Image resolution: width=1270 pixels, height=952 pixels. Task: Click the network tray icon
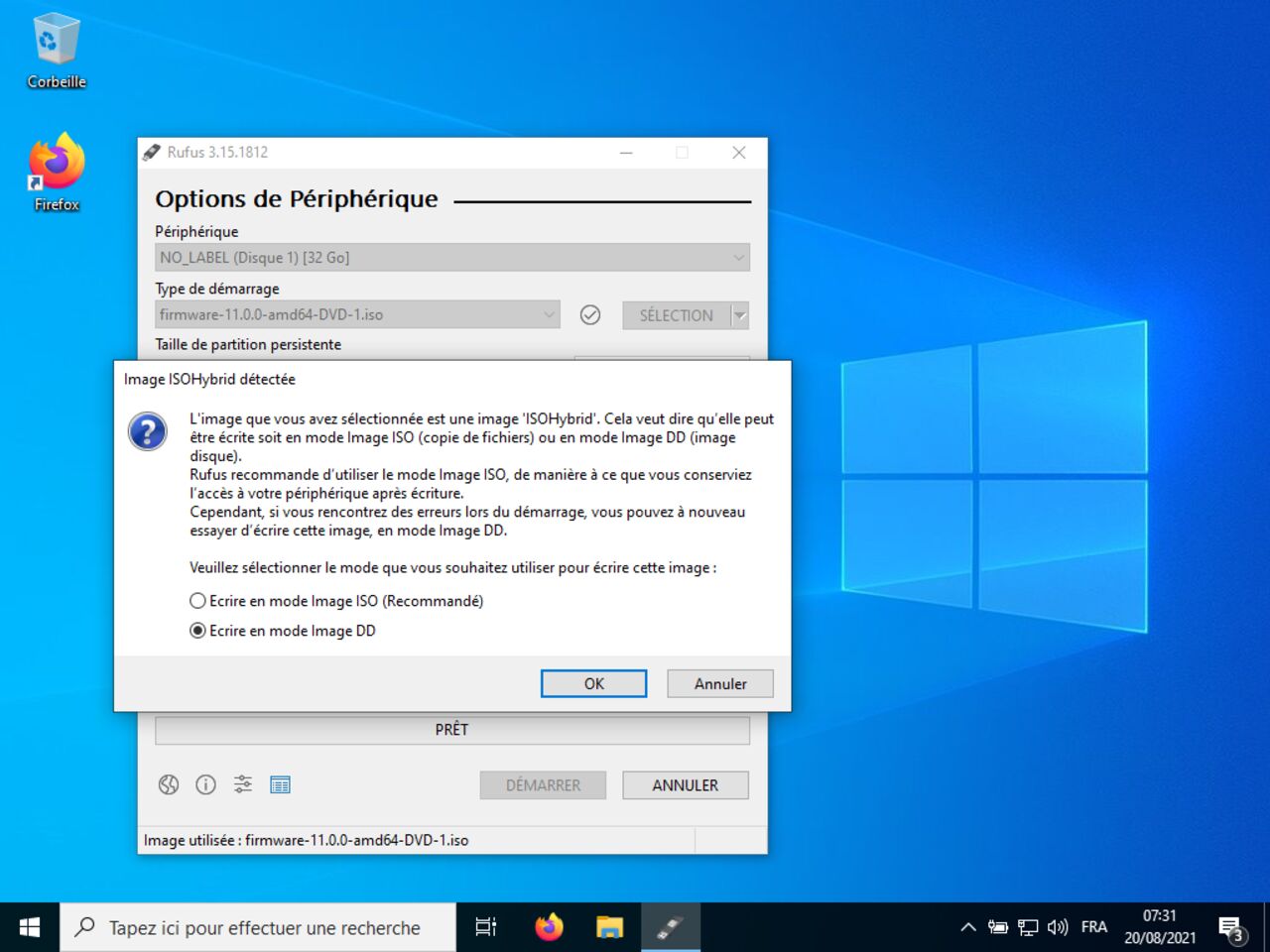[x=1028, y=927]
